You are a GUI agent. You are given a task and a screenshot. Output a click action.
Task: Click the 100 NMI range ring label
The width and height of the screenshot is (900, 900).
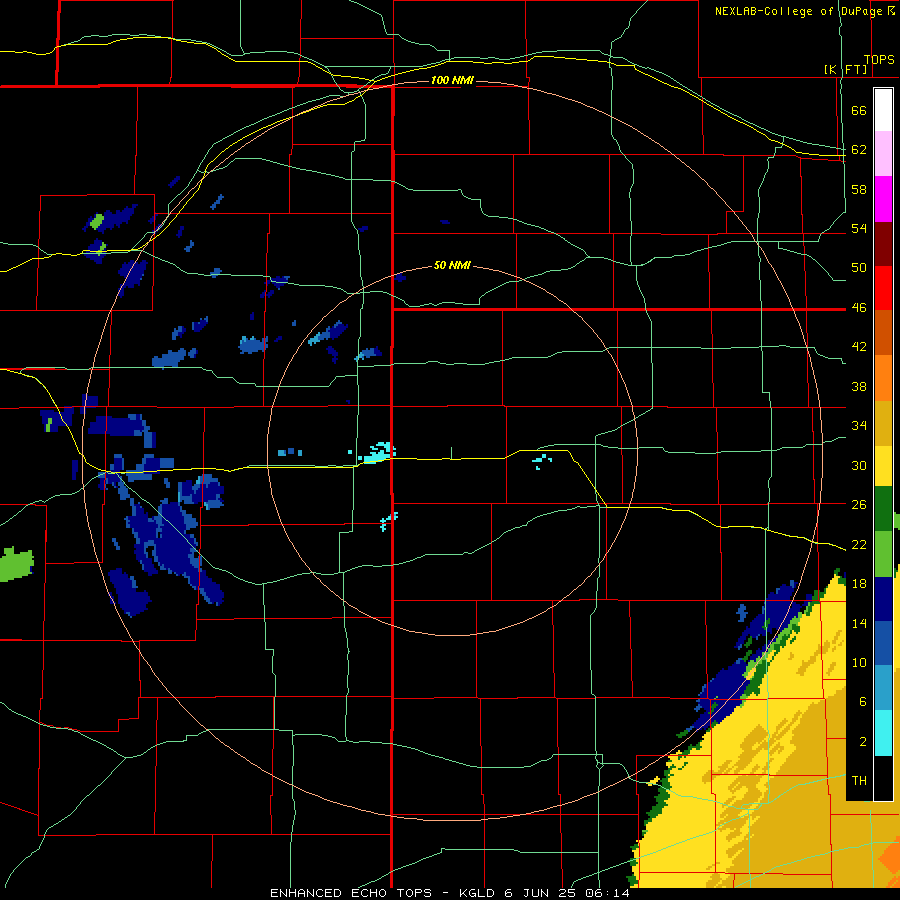point(452,80)
